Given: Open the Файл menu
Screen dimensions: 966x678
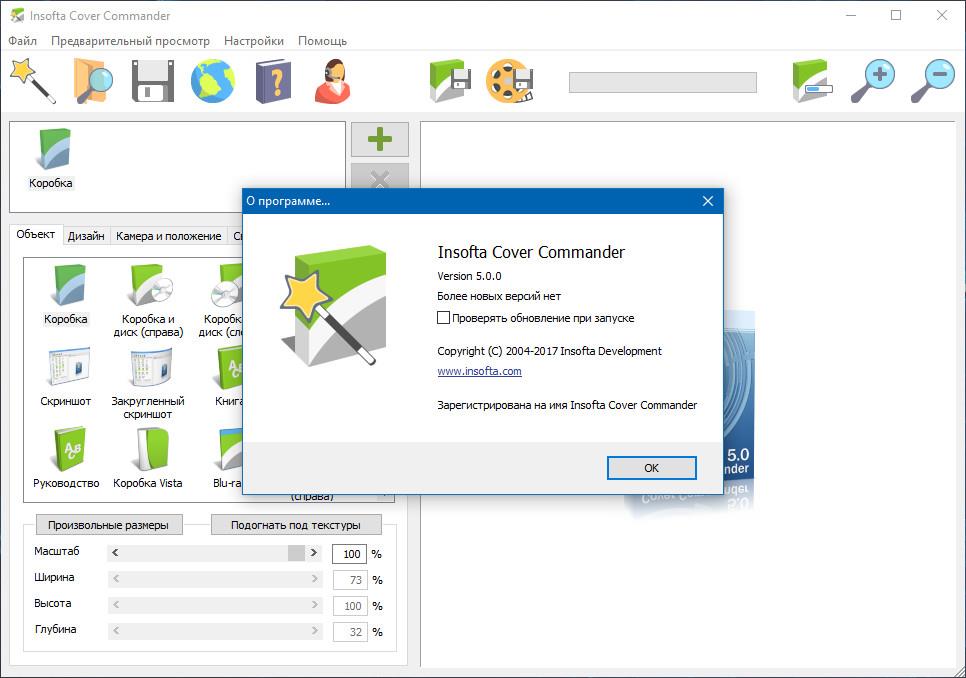Looking at the screenshot, I should [23, 41].
